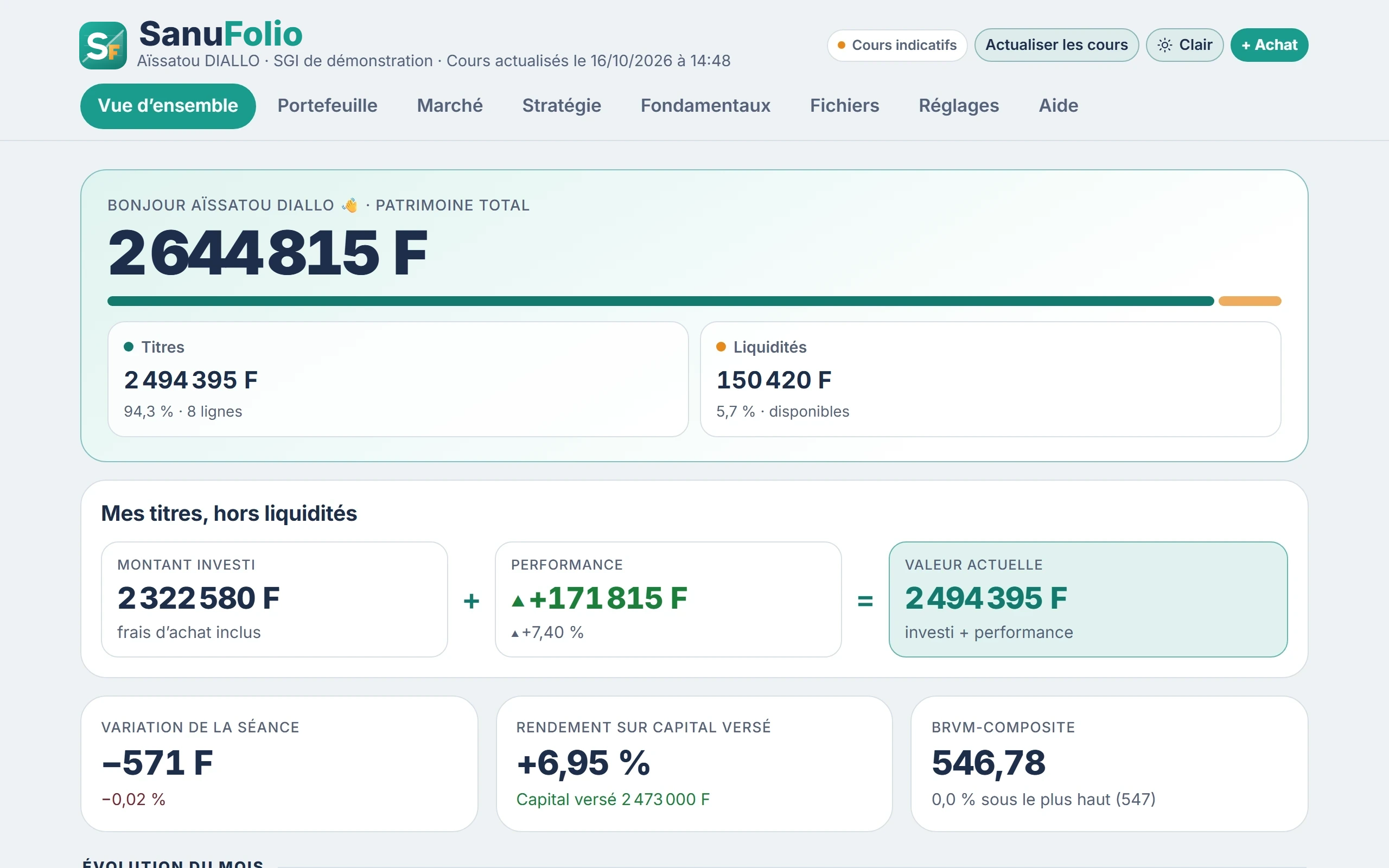Click the + Achat button
1389x868 pixels.
[x=1269, y=45]
